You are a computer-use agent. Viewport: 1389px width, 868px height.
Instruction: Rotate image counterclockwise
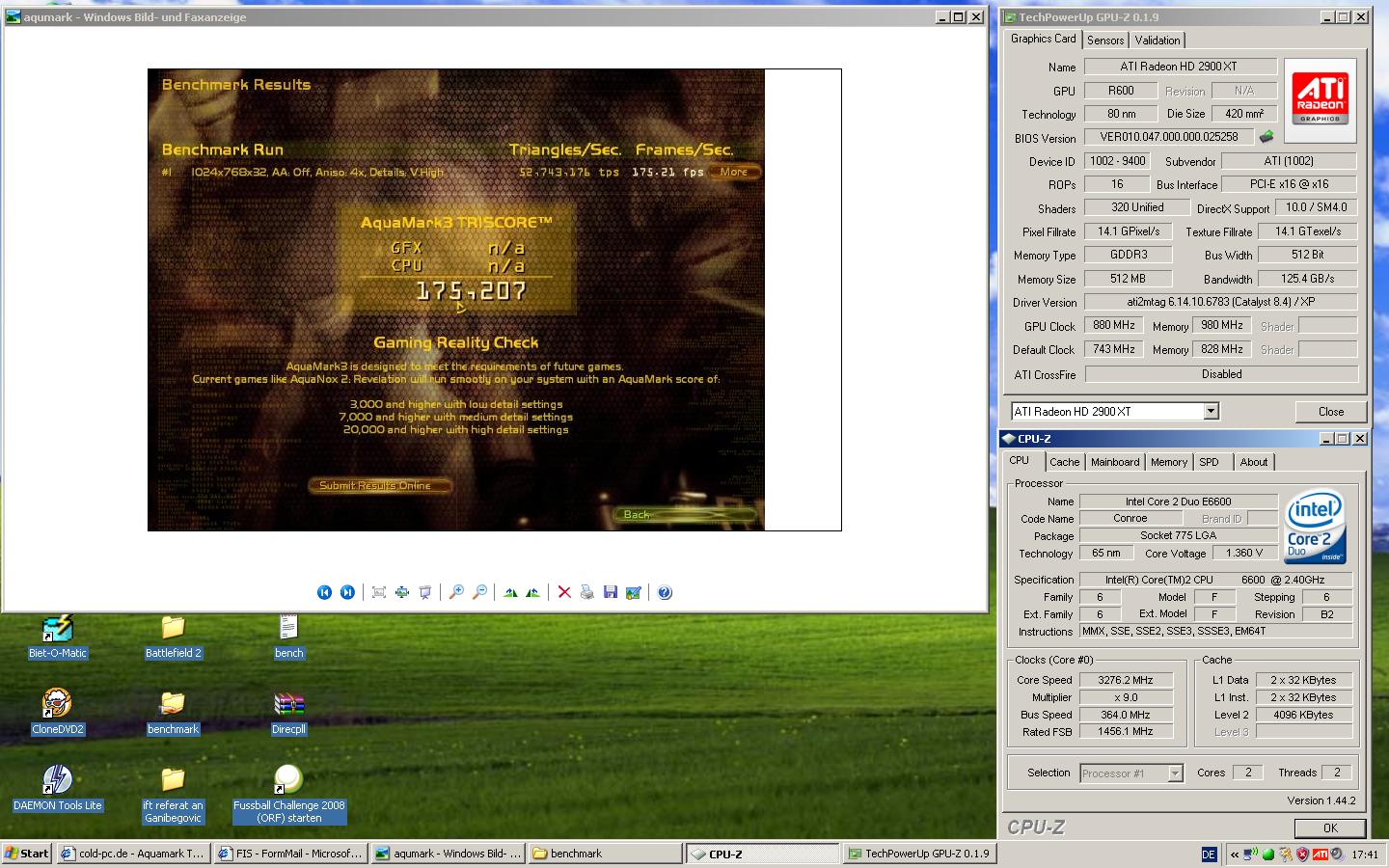[532, 592]
